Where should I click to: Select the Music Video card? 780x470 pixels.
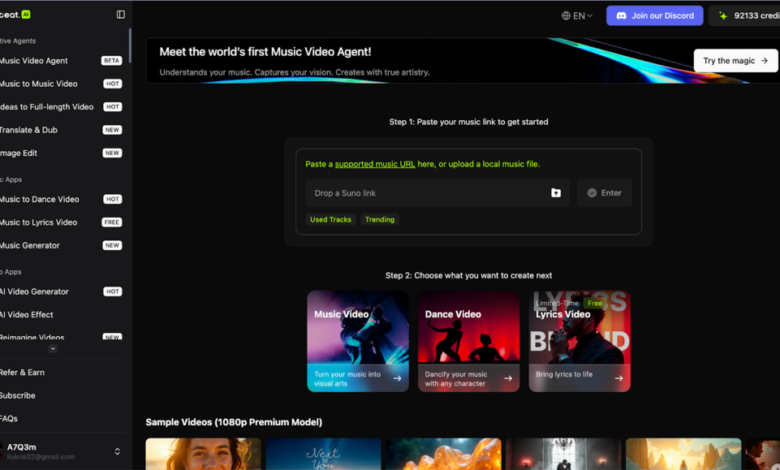(358, 341)
